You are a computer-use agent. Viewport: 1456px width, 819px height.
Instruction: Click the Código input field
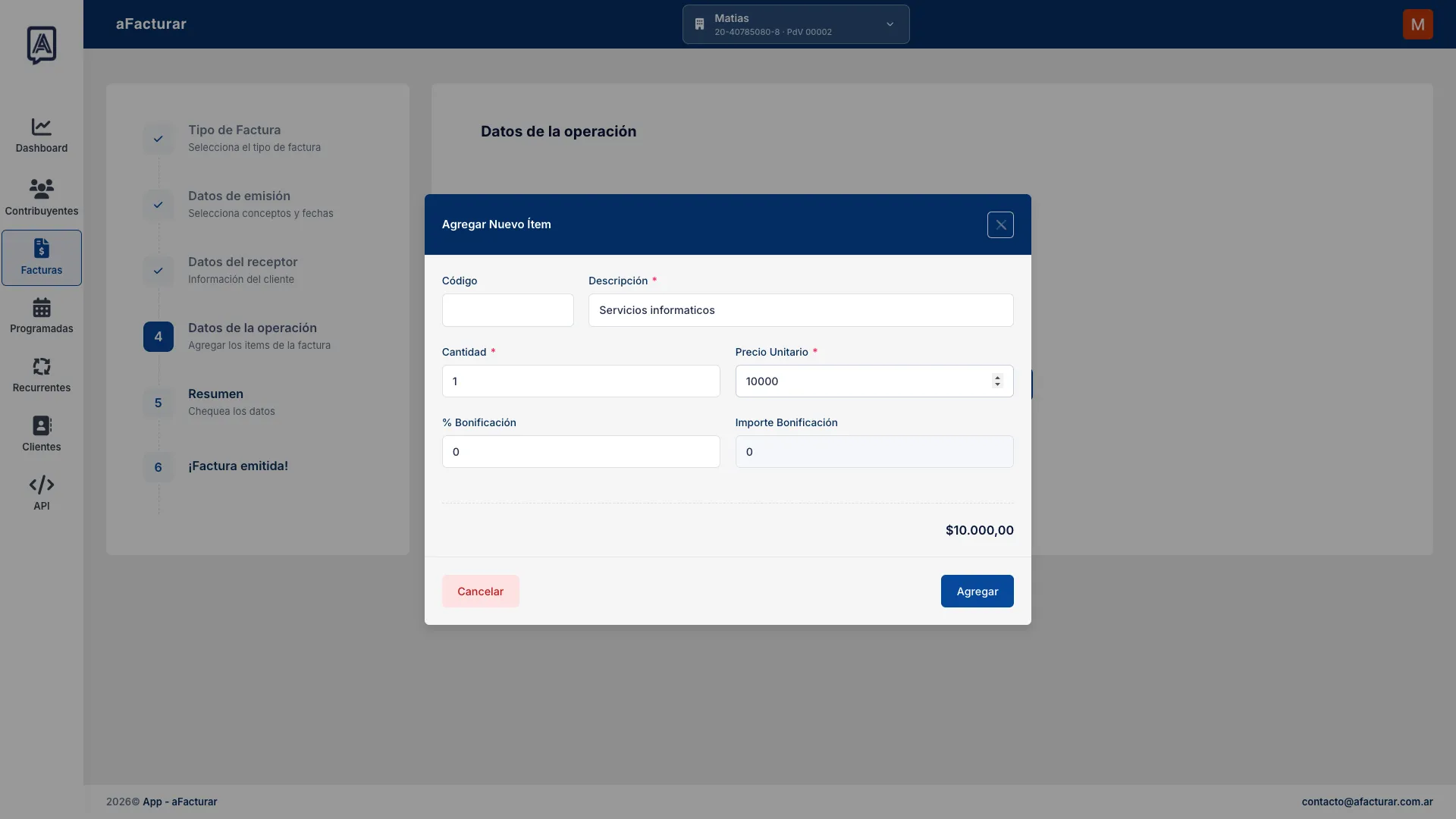507,310
